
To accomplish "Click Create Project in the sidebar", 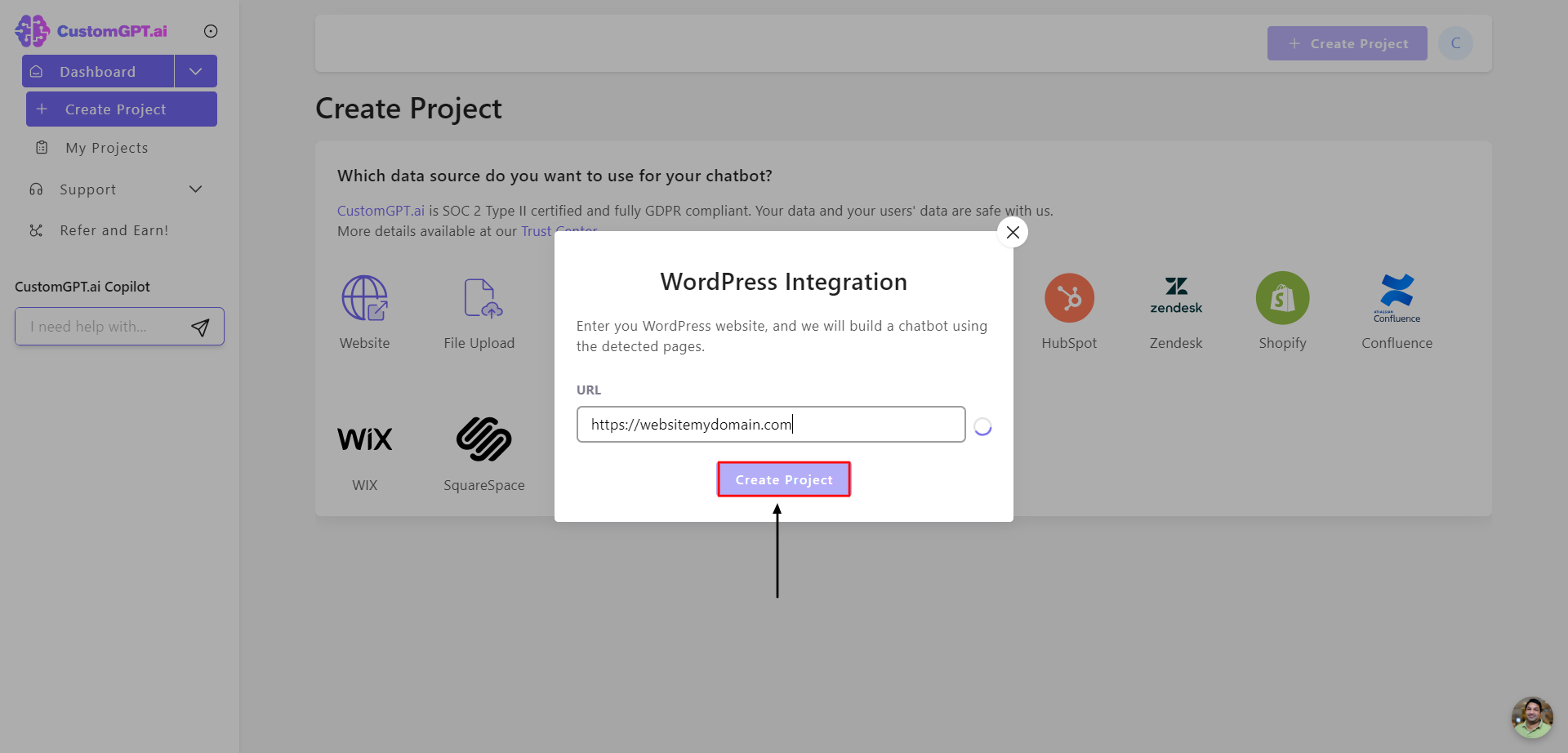I will point(122,109).
